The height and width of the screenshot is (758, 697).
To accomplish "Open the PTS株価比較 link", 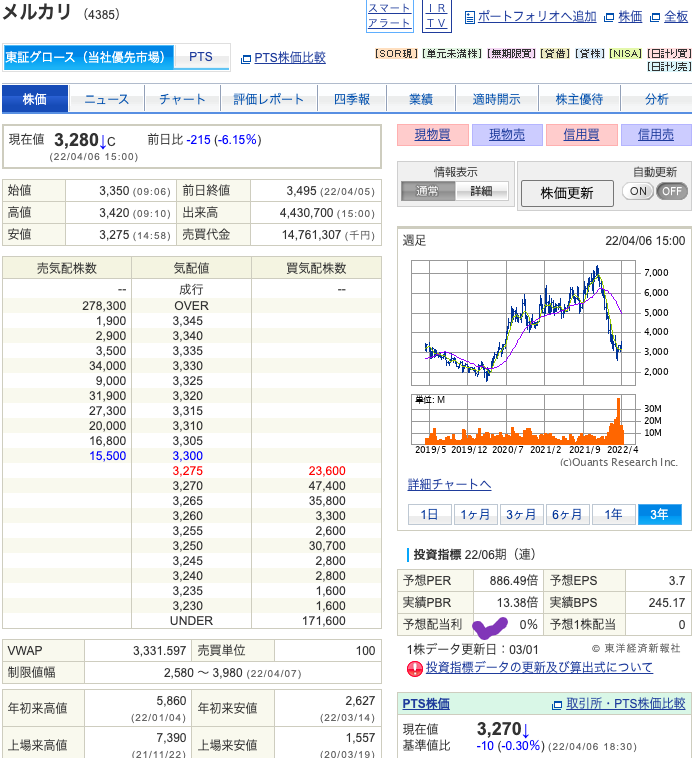I will [290, 58].
